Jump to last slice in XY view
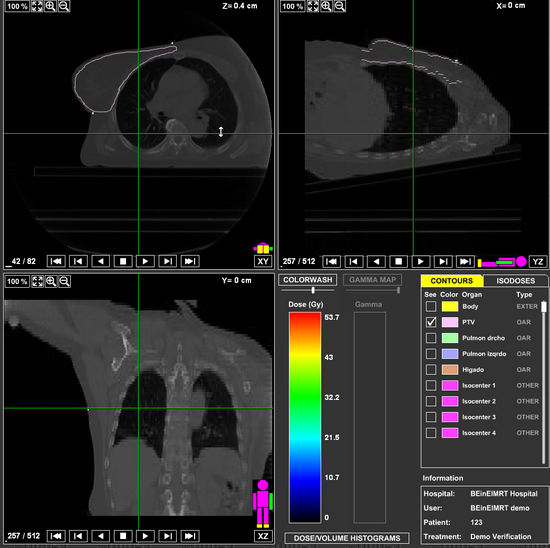The image size is (550, 548). click(190, 261)
